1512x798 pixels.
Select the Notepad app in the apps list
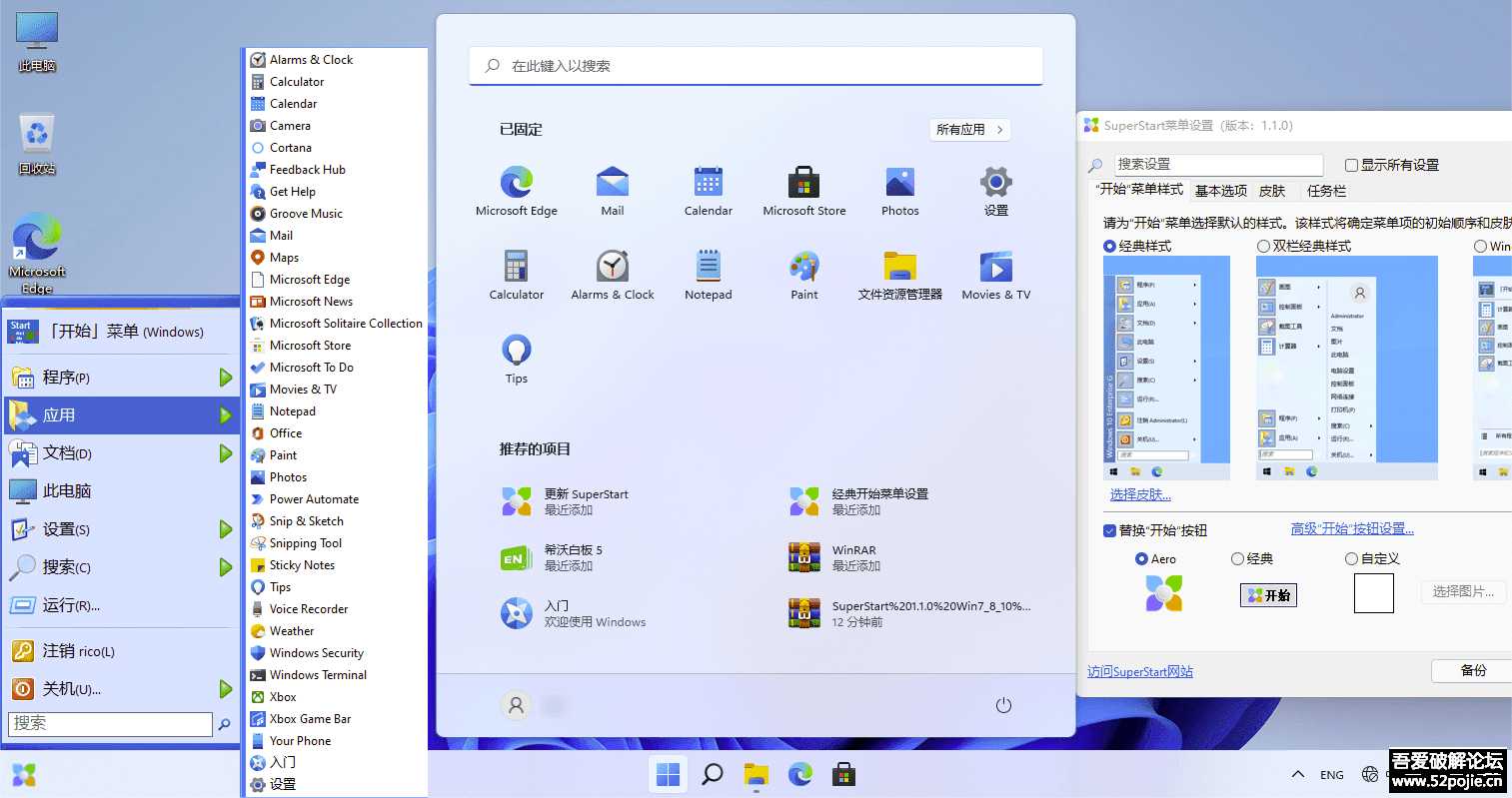(291, 410)
